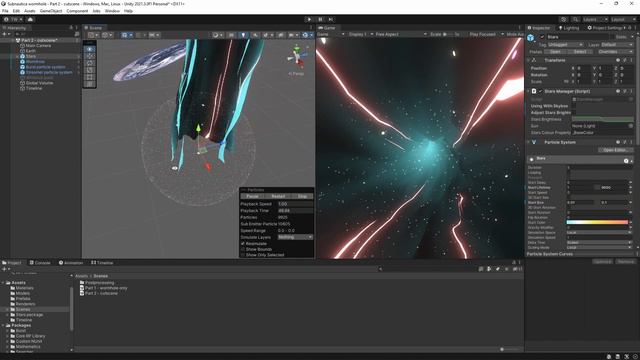Click the Stars GameObject cube icon in the Inspector
Screen dimensions: 640x360
531,38
